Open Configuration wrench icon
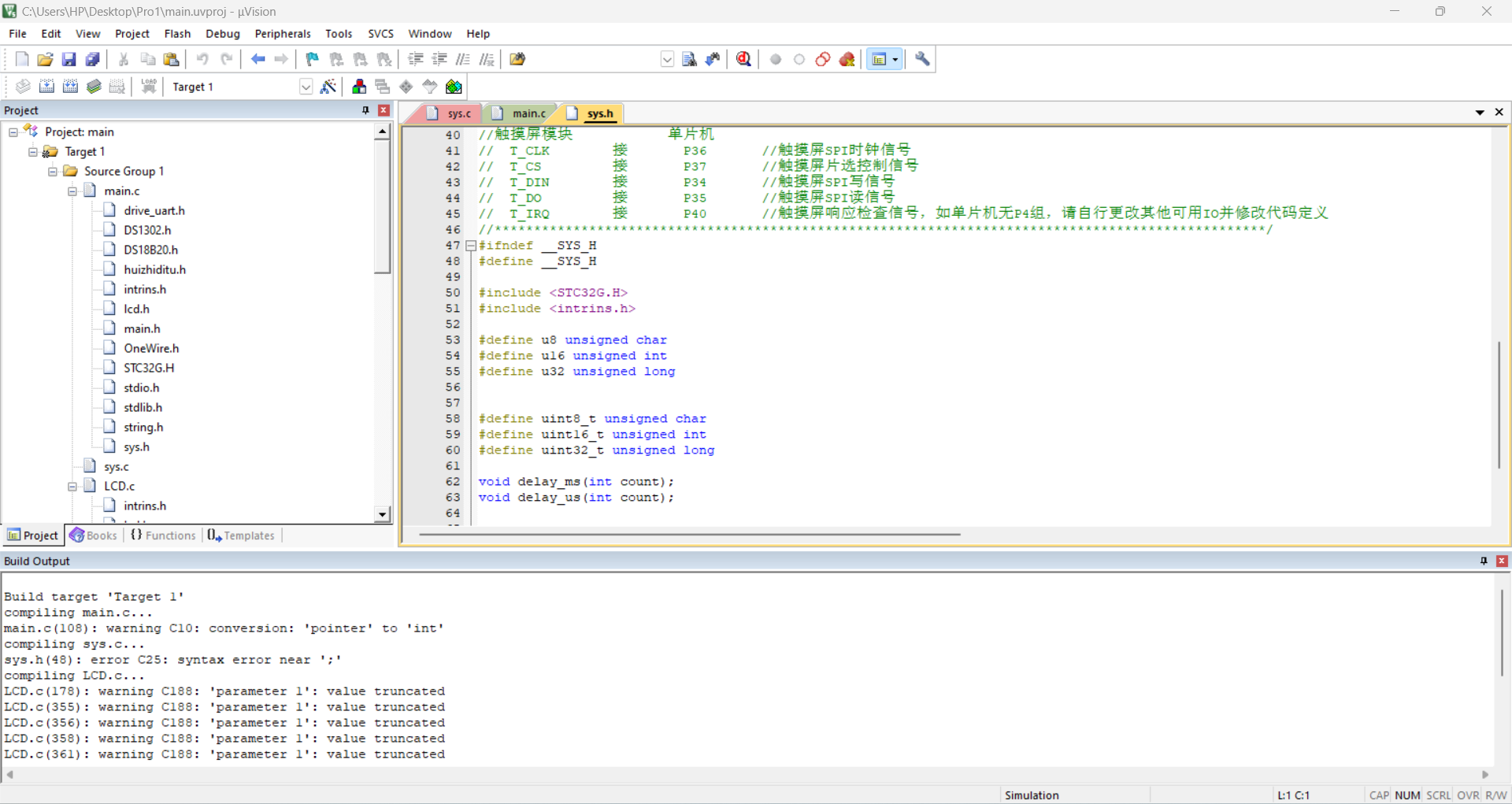This screenshot has width=1512, height=804. pos(922,59)
